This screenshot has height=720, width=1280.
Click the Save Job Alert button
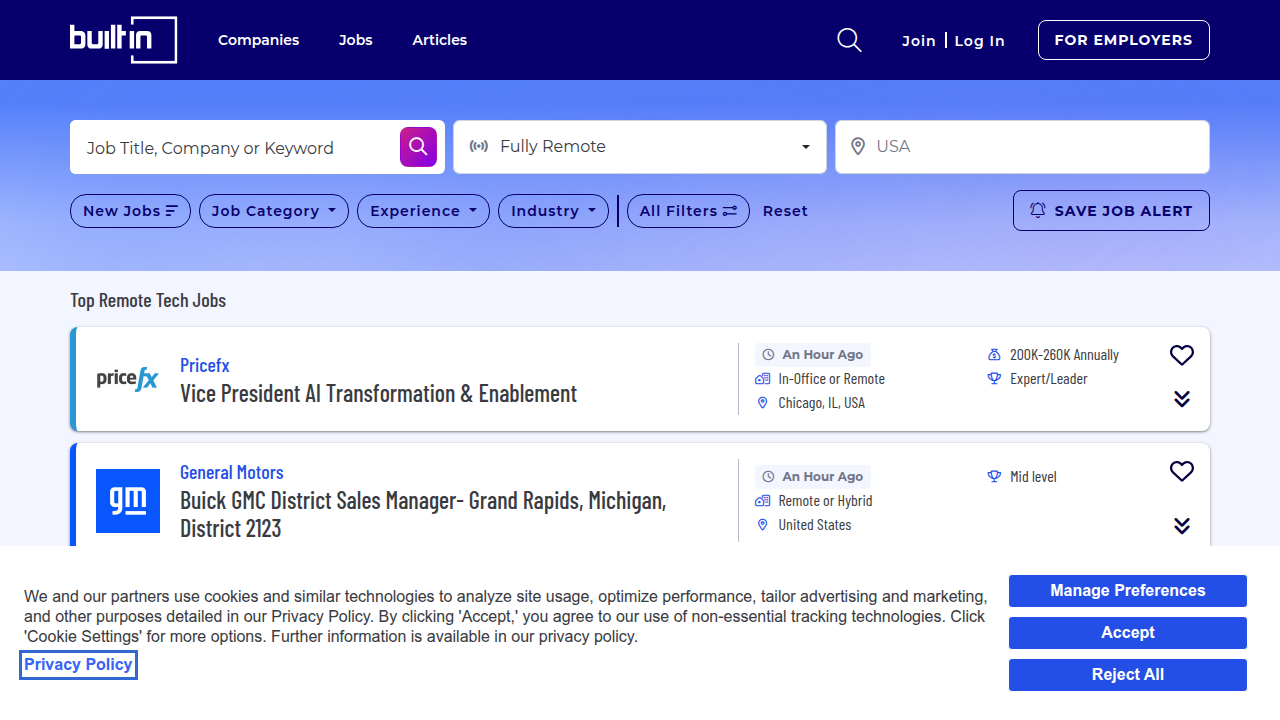[x=1111, y=211]
